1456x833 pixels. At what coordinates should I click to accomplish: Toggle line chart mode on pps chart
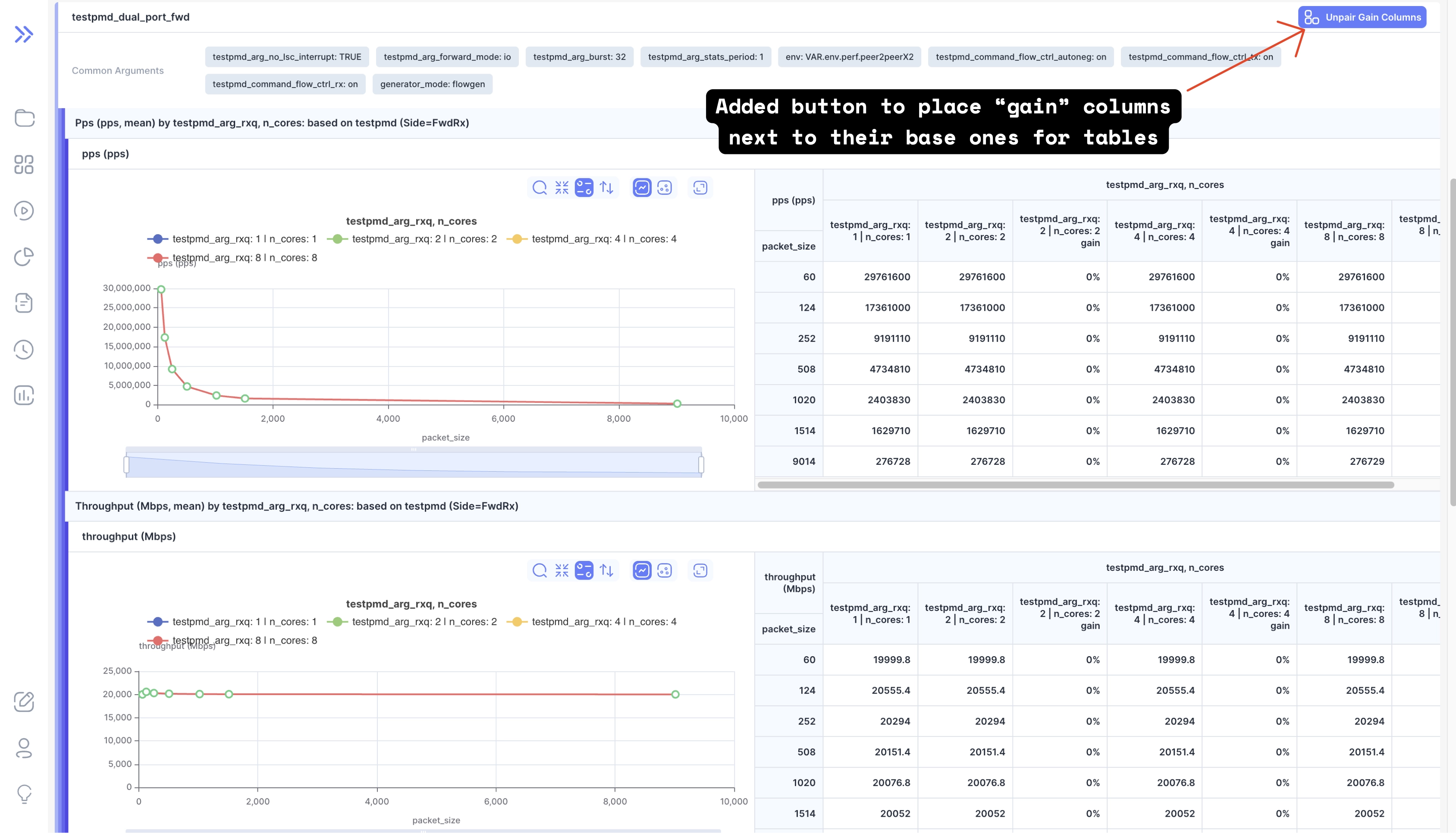point(642,188)
